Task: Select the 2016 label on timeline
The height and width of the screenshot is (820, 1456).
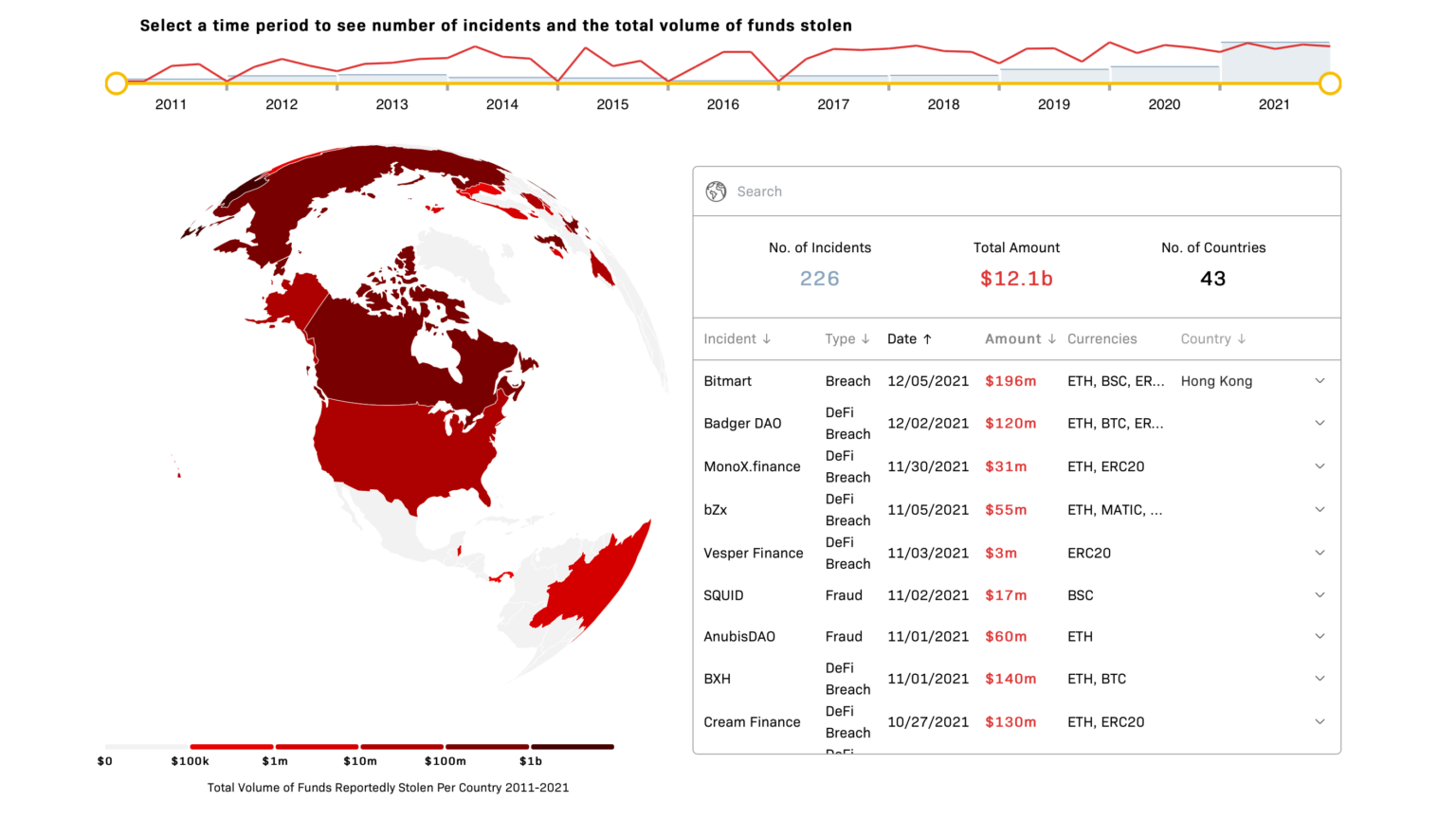Action: pos(722,104)
